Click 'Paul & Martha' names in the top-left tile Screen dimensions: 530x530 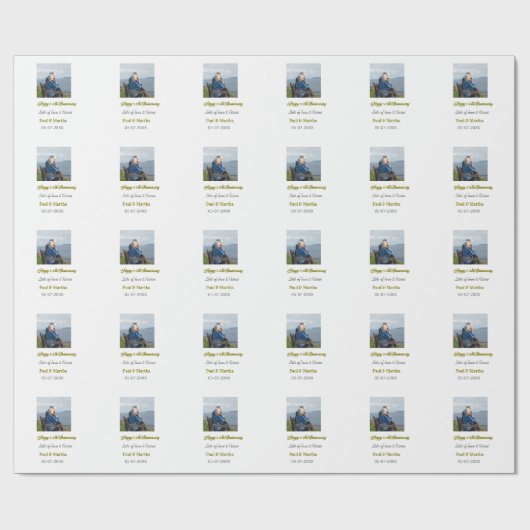53,121
